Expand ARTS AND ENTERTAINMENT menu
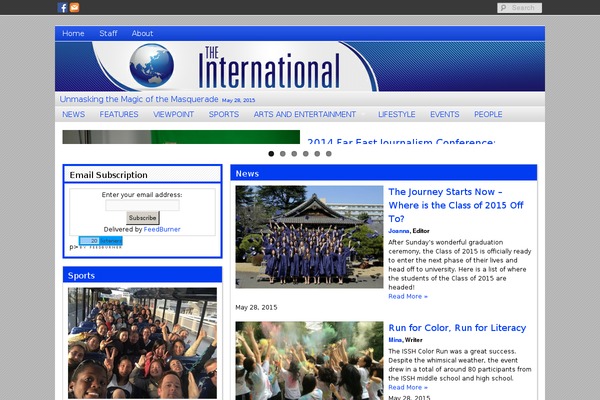600x400 pixels. (x=305, y=114)
